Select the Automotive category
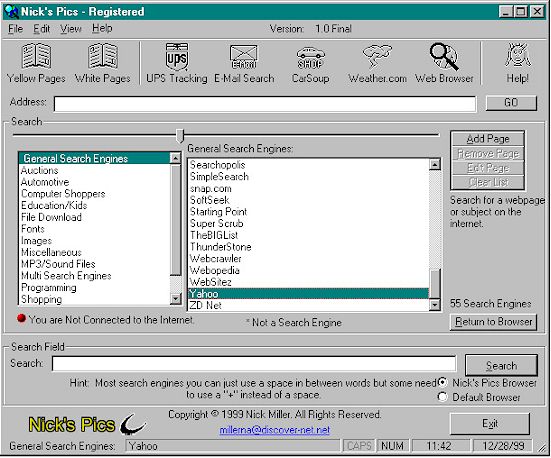Viewport: 551px width, 458px height. point(94,182)
